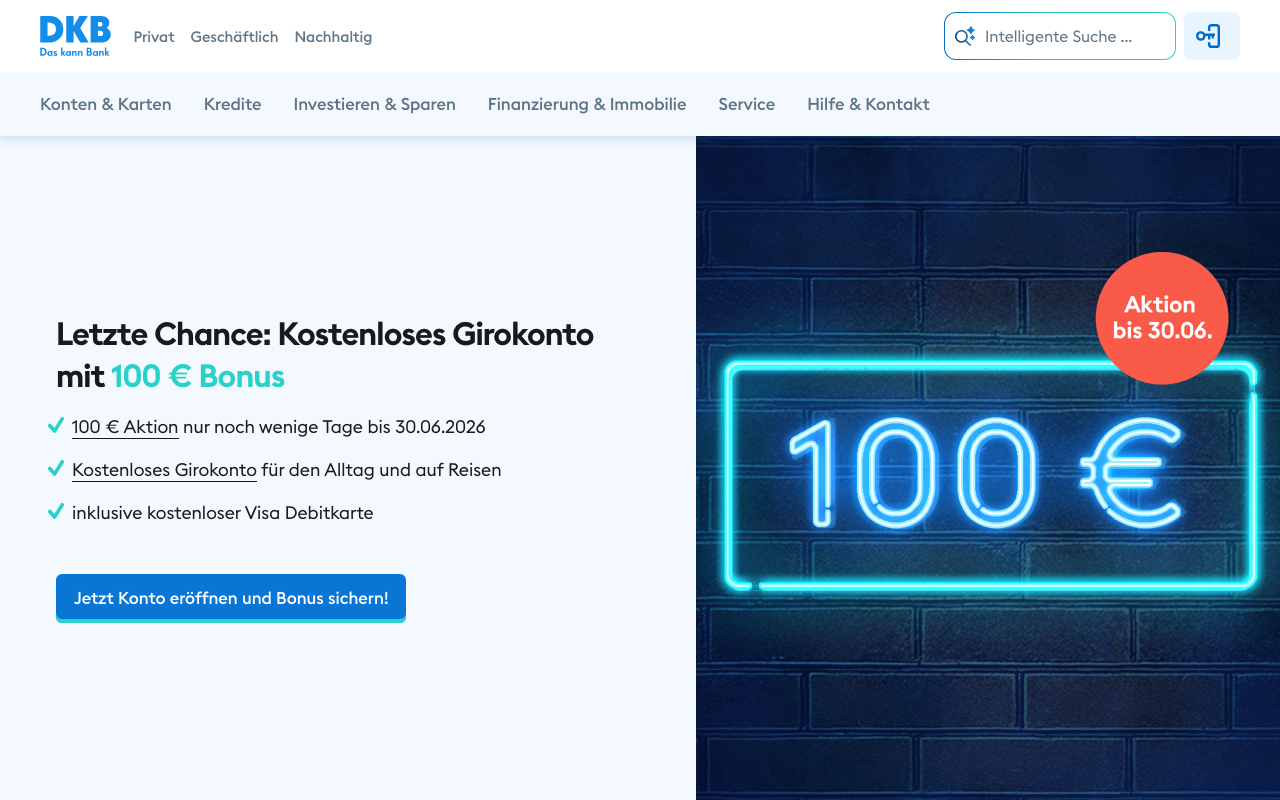1280x800 pixels.
Task: Follow the Kostenloses Girokonto link
Action: tap(164, 470)
